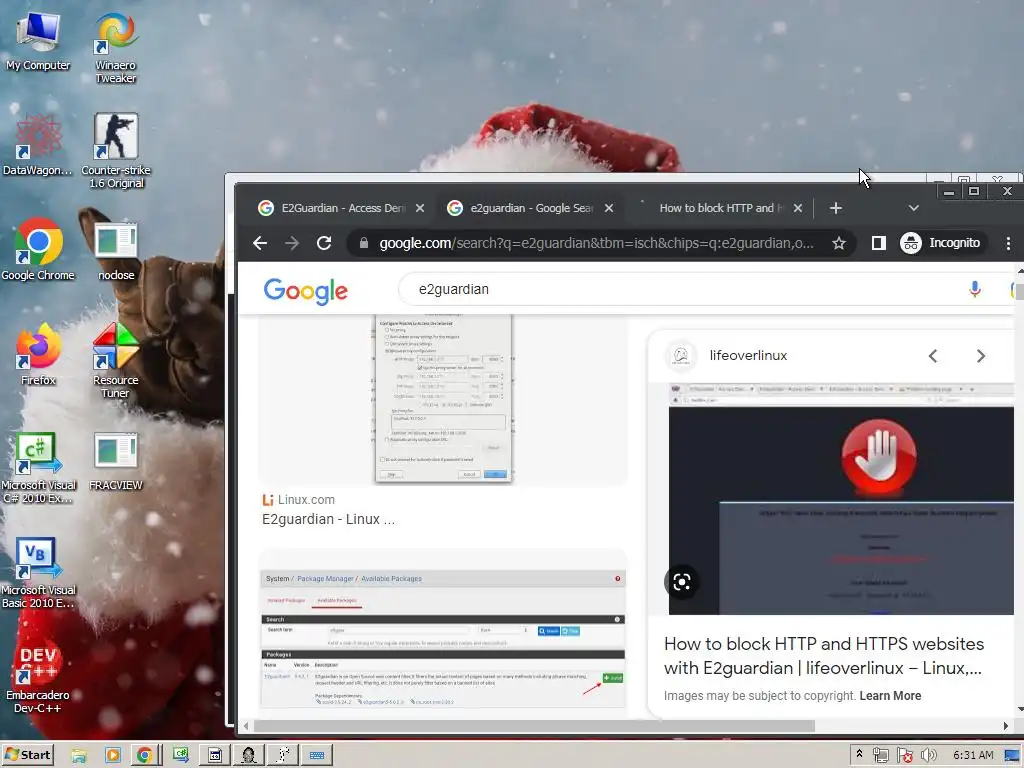Screen dimensions: 1024x768
Task: Focus the e2guardian search box
Action: coord(686,289)
